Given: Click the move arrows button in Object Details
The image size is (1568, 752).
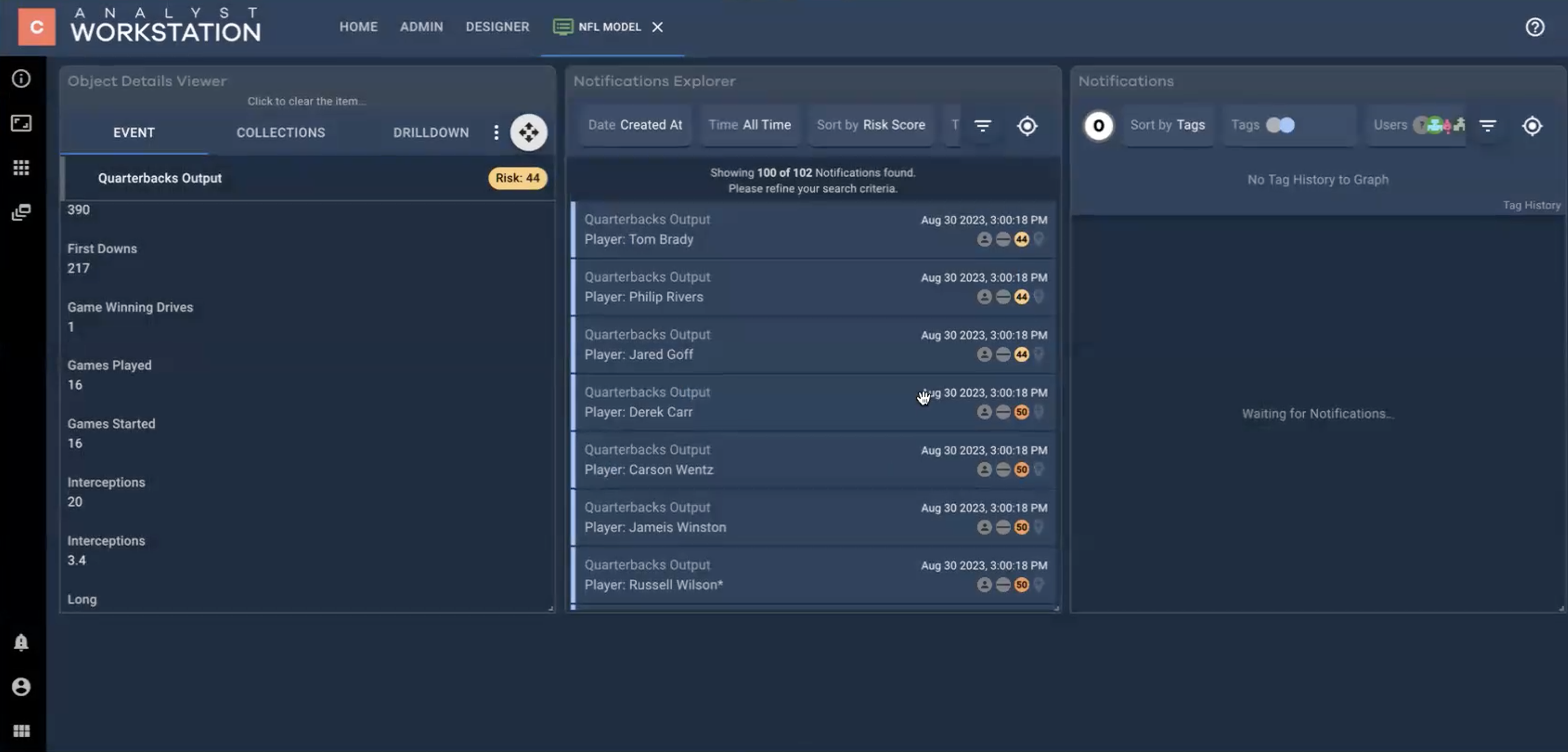Looking at the screenshot, I should click(528, 132).
